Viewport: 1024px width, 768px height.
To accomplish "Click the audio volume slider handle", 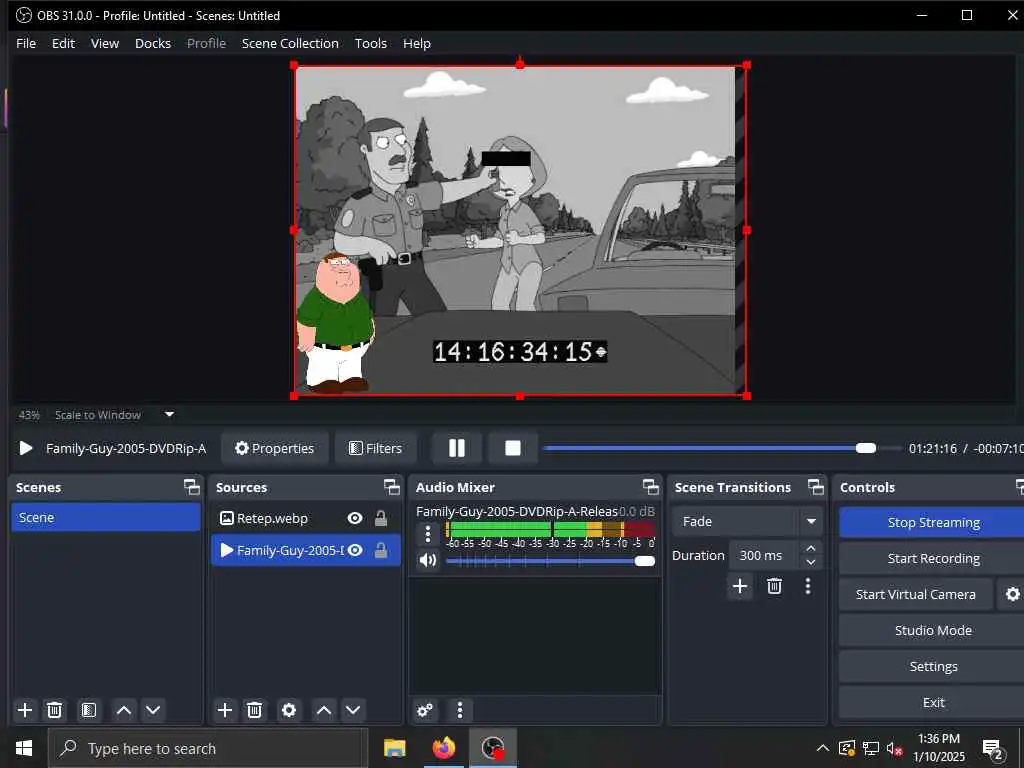I will [645, 561].
